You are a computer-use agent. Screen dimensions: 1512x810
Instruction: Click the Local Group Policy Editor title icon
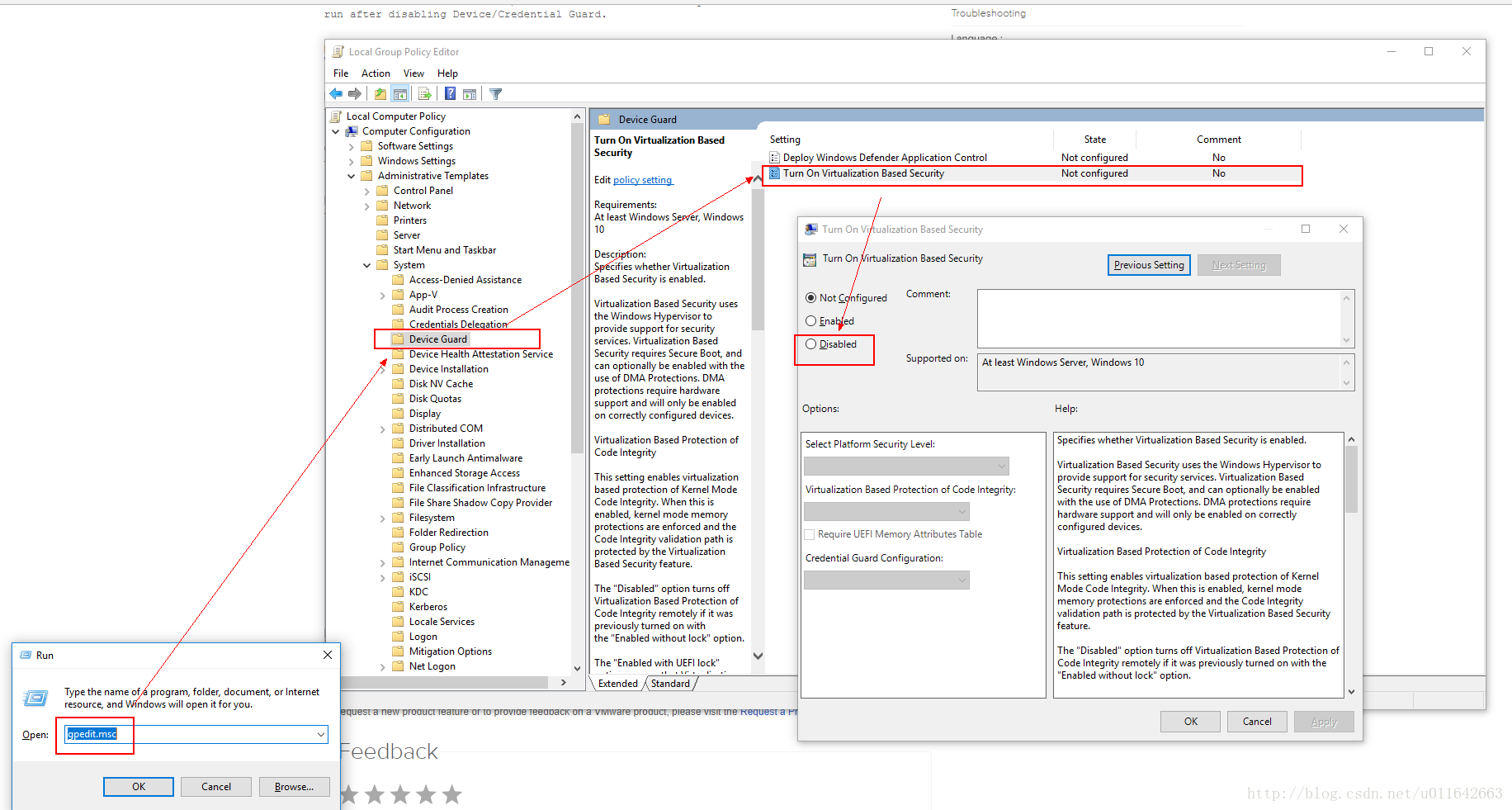coord(338,52)
